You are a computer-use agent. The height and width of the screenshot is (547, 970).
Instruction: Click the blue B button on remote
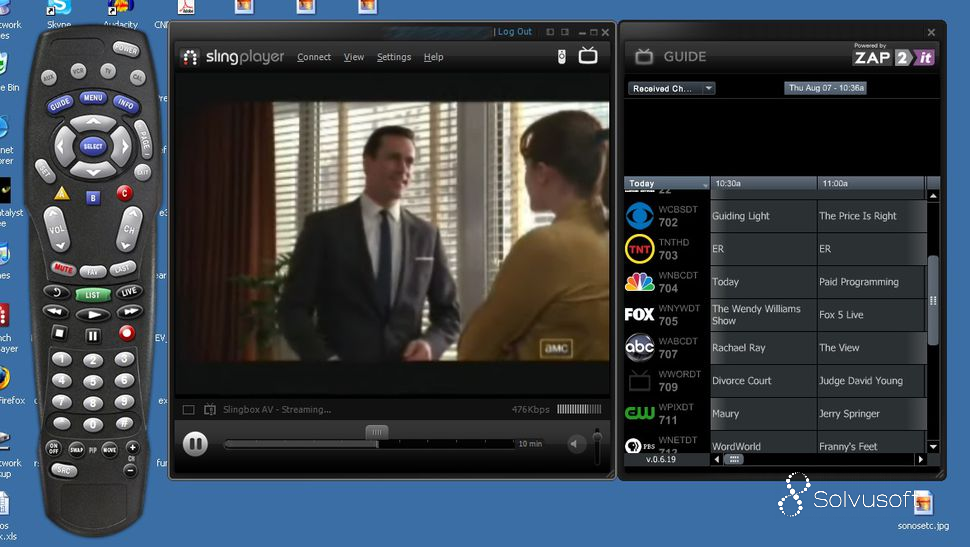[x=93, y=198]
